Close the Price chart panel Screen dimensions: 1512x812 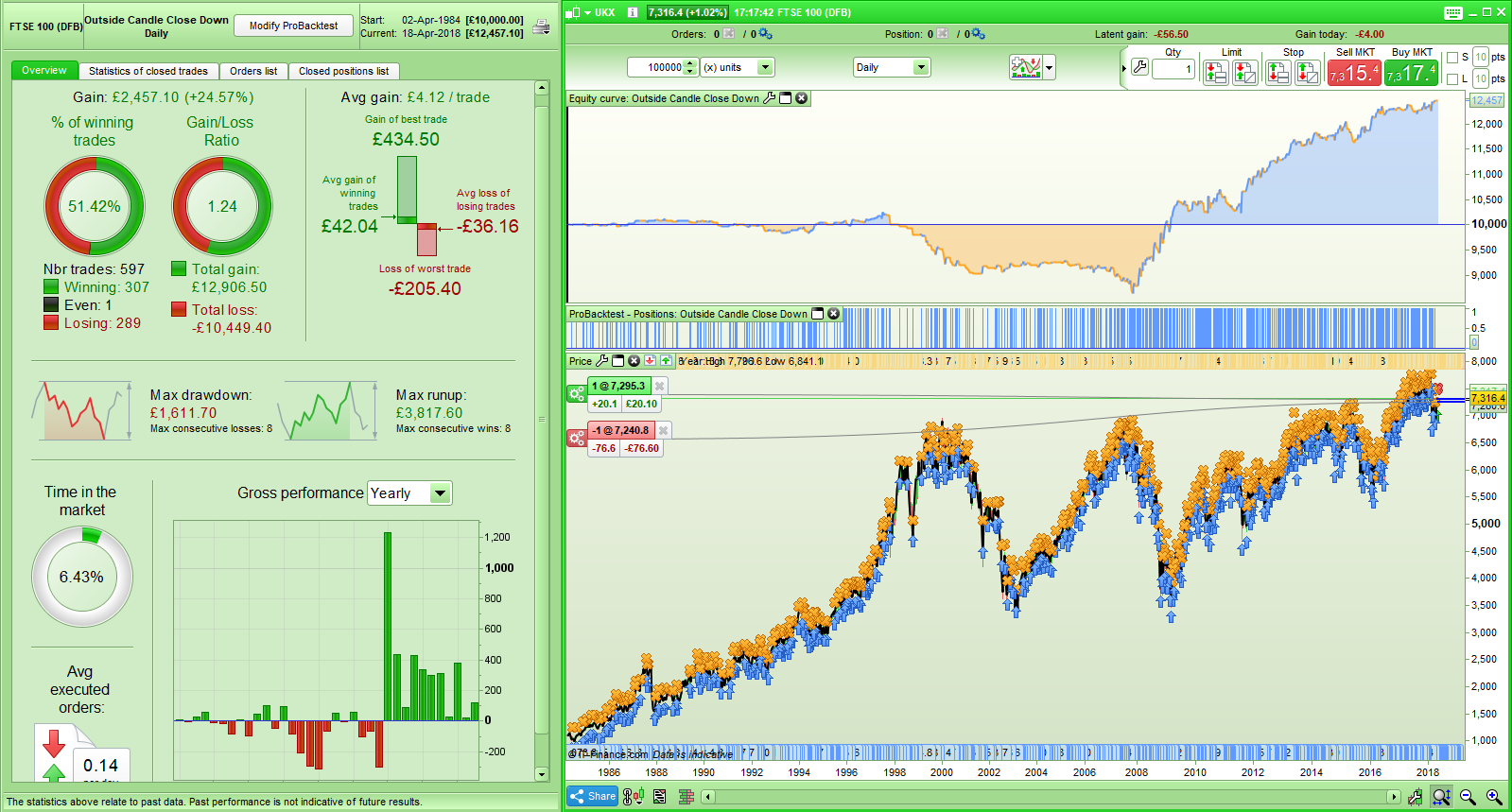pyautogui.click(x=634, y=361)
